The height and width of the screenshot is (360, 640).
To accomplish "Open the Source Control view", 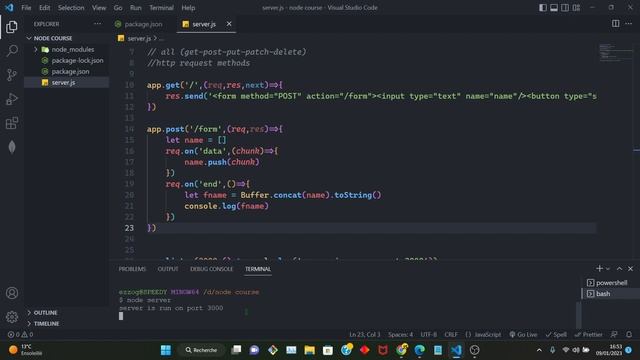I will (x=12, y=75).
